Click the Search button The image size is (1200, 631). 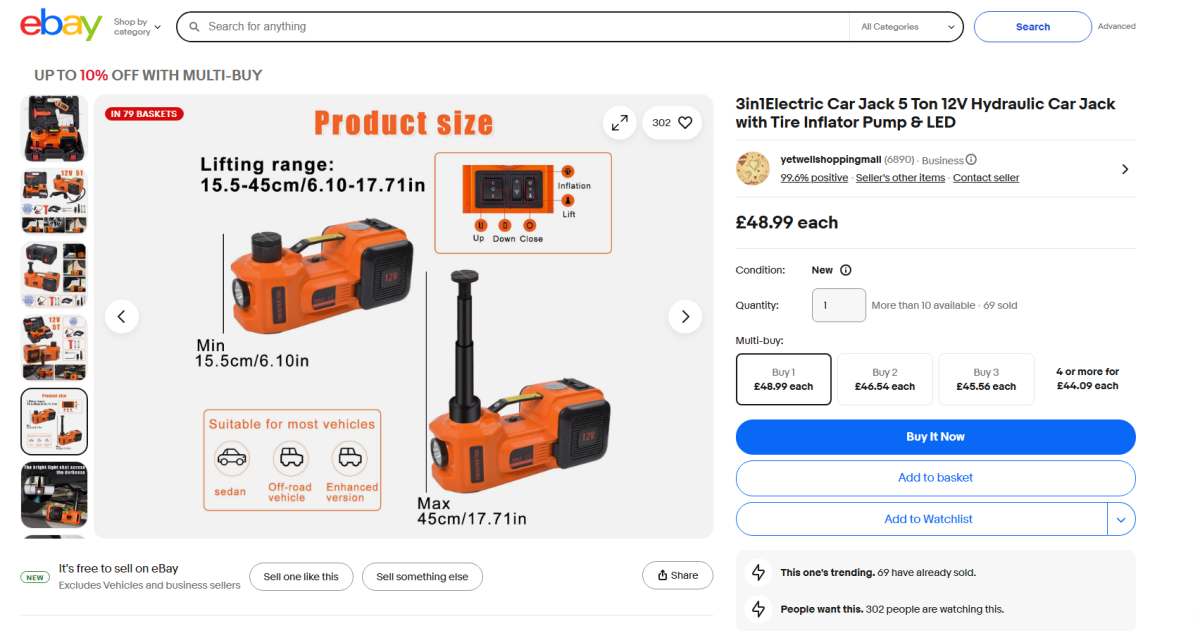1033,27
